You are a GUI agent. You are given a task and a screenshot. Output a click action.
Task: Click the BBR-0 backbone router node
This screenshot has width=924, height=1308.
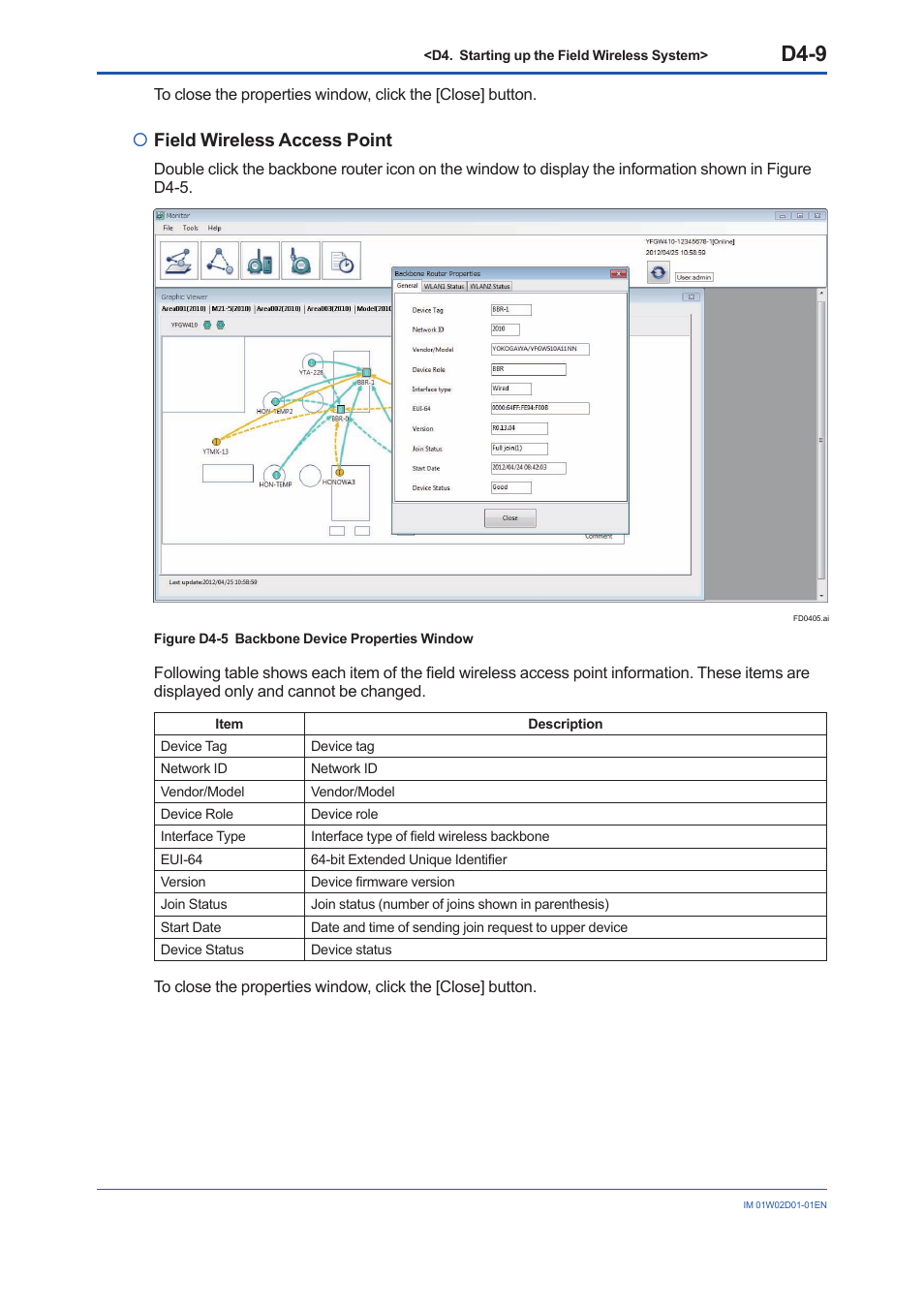341,410
